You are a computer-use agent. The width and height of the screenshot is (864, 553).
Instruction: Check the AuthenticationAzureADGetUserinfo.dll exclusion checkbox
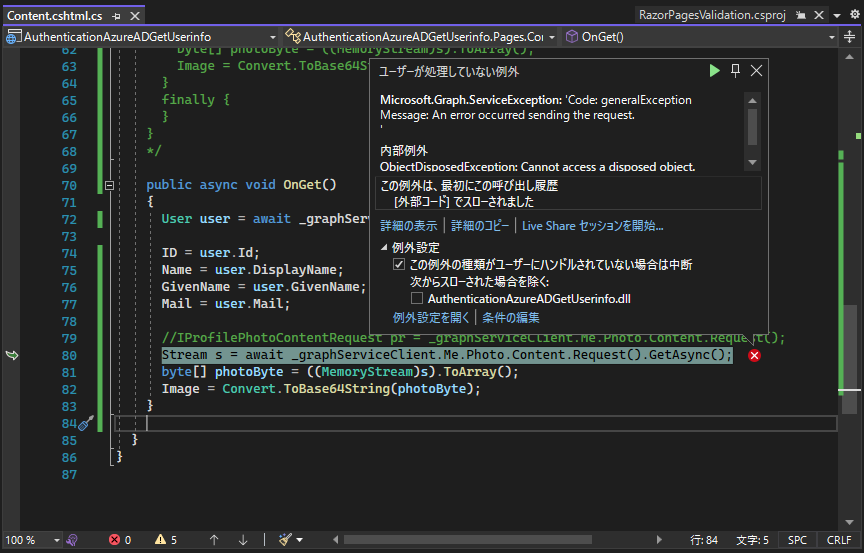tap(417, 299)
